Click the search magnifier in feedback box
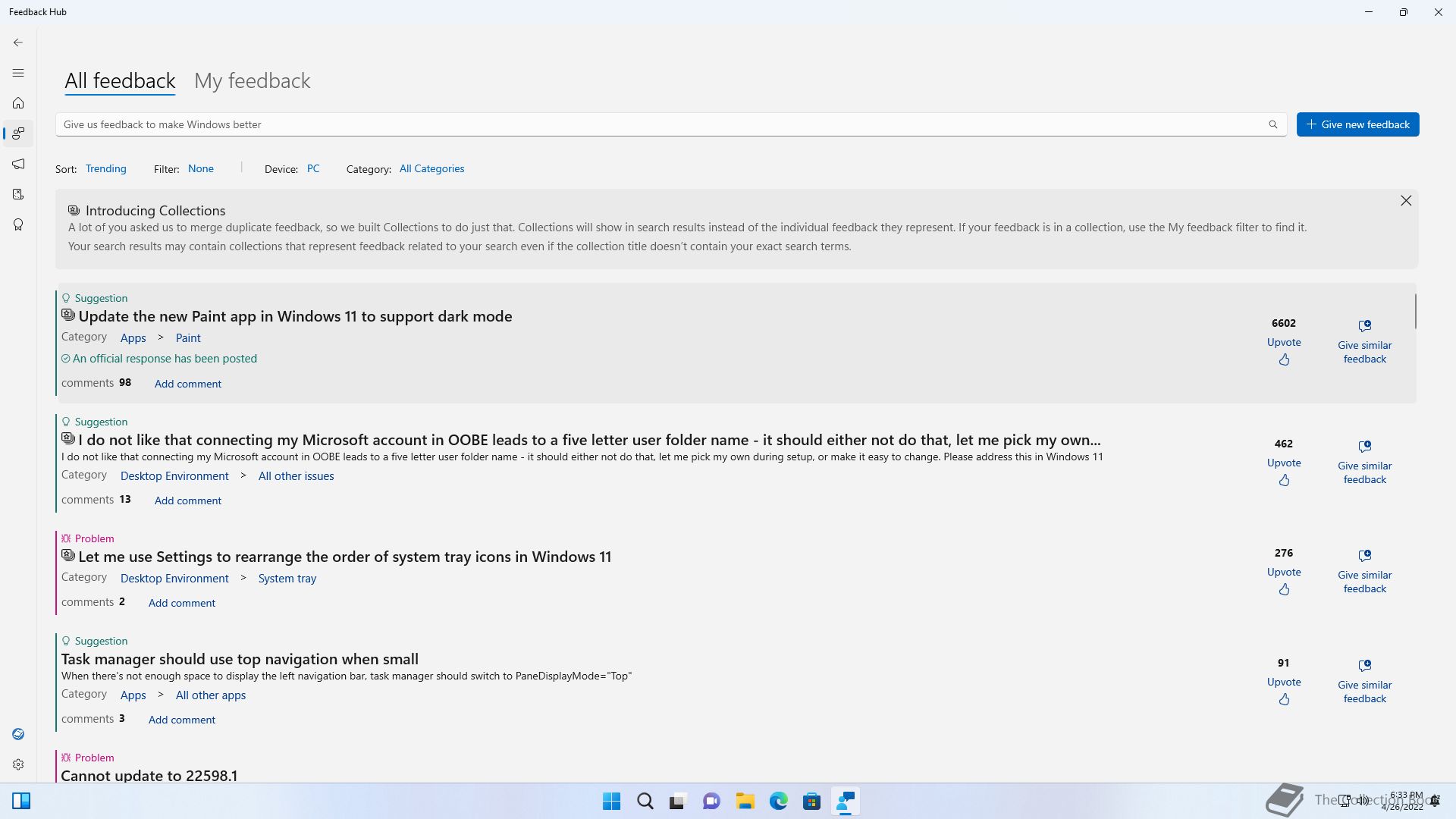The height and width of the screenshot is (819, 1456). (1273, 124)
